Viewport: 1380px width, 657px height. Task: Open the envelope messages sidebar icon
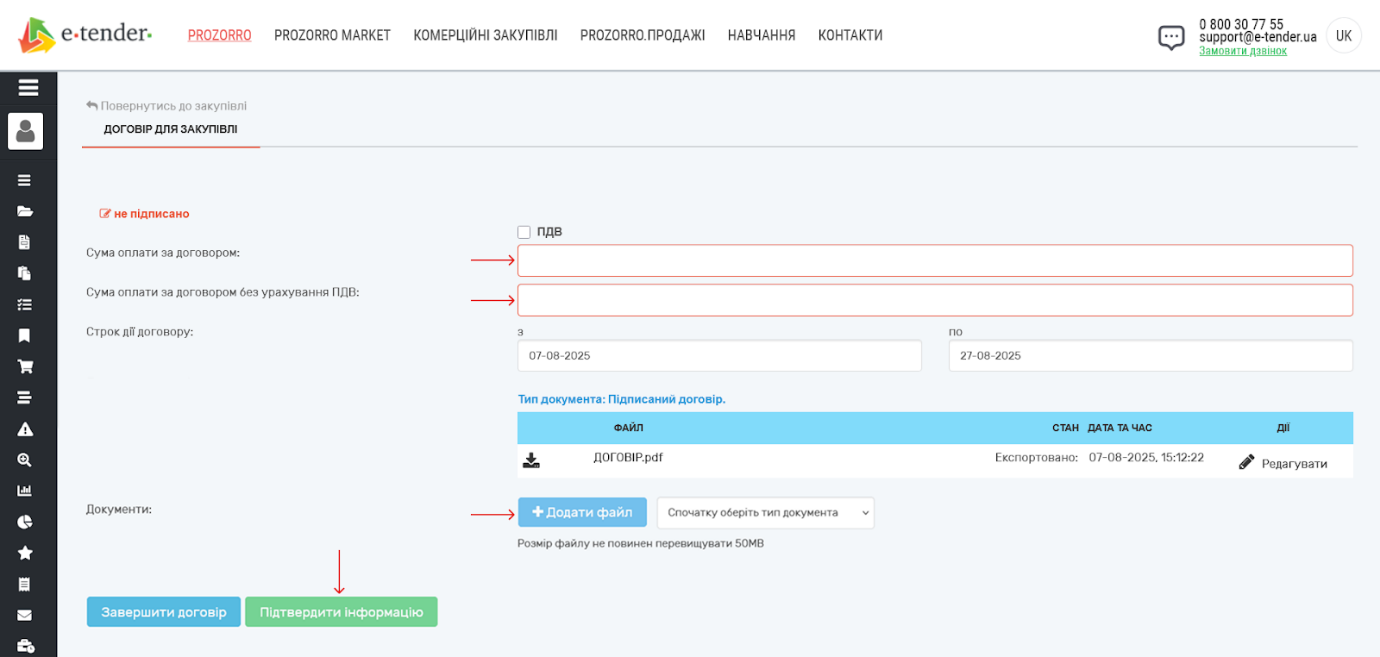[25, 615]
